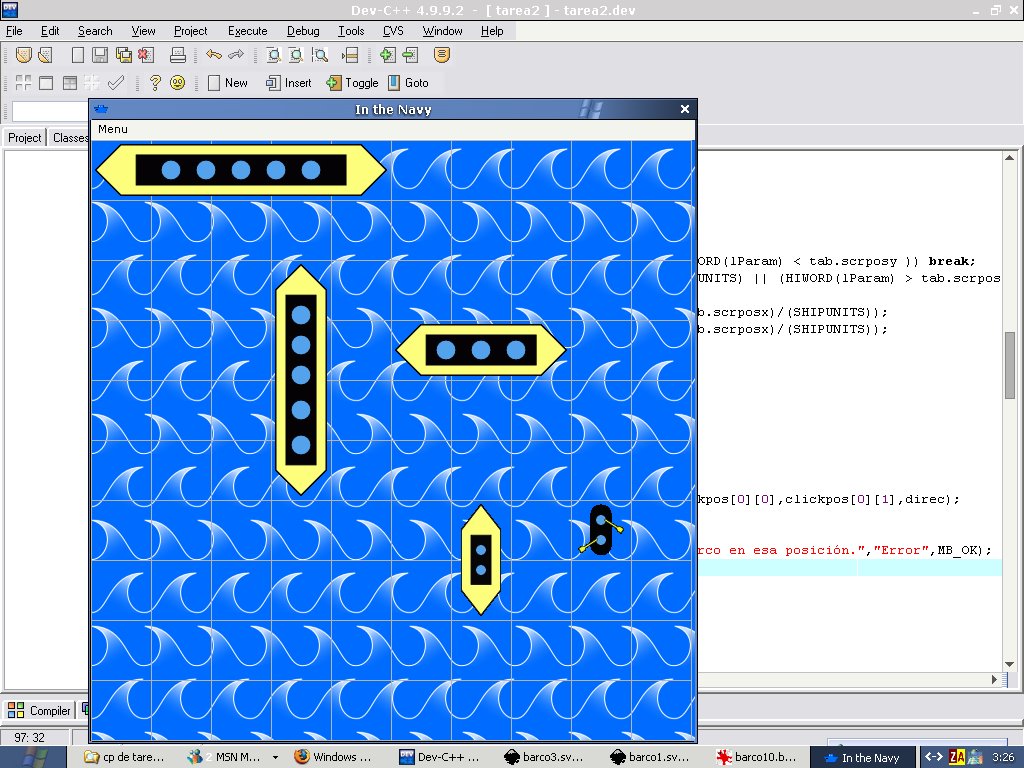1024x768 pixels.
Task: Click the Go to Line icon
Action: coord(350,55)
